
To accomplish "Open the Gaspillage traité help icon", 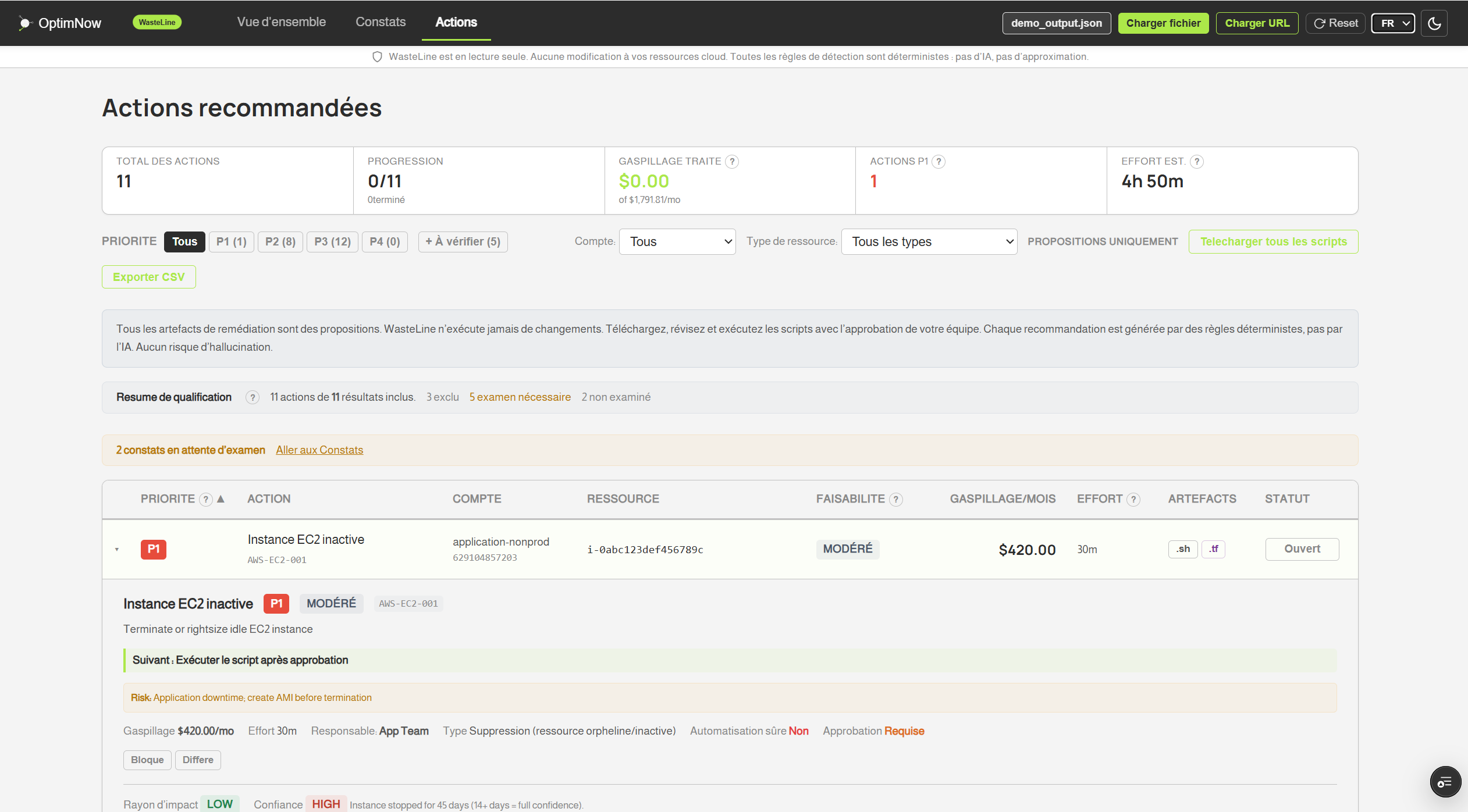I will 732,161.
